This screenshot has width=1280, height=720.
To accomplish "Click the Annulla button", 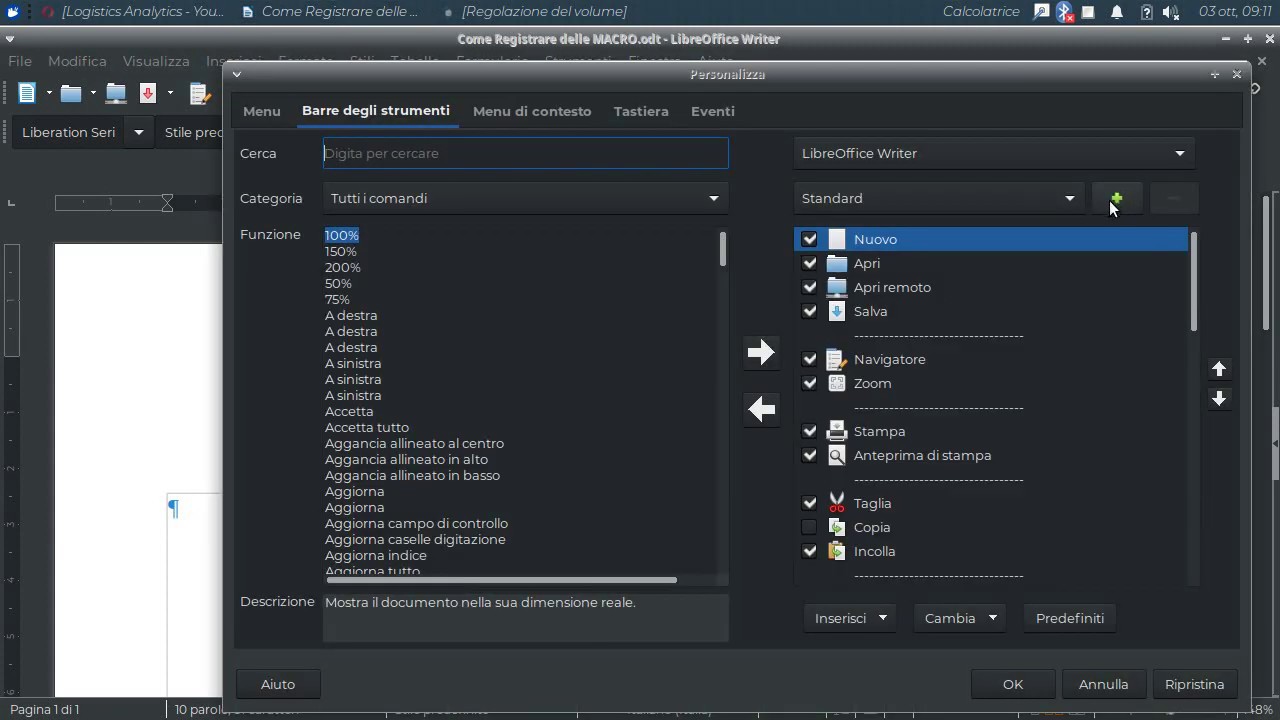I will (x=1103, y=684).
